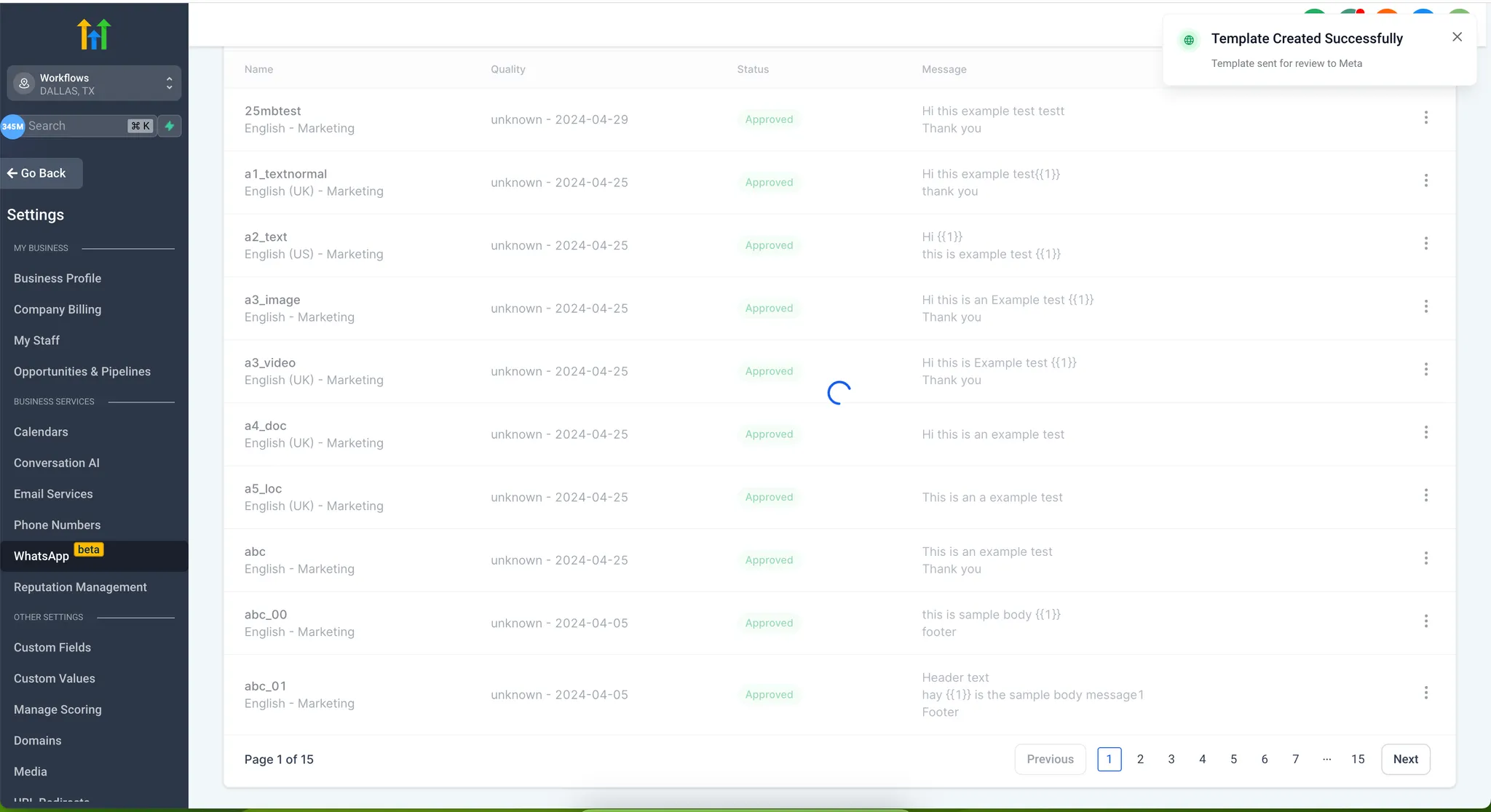Click the pagination ellipsis to expand pages

coord(1326,759)
